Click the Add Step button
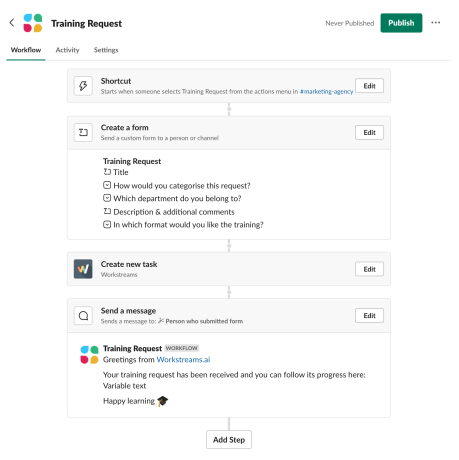 [229, 440]
